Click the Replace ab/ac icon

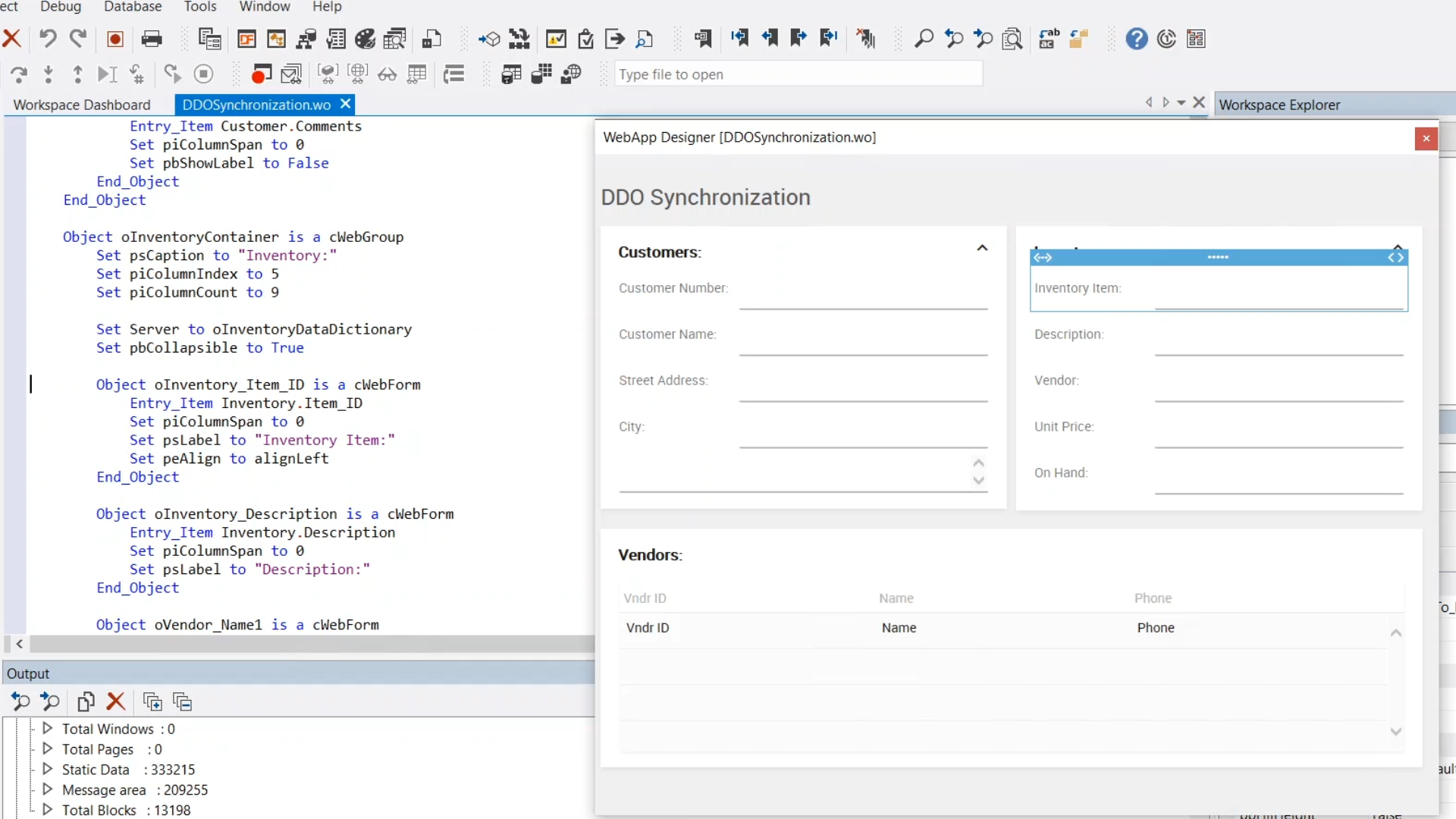tap(1049, 39)
